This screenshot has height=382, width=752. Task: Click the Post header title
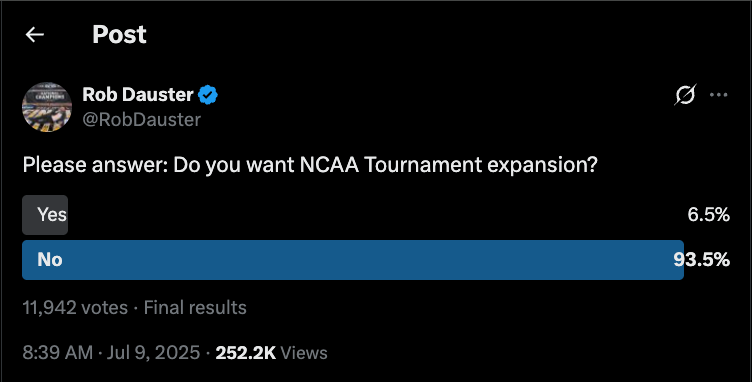(119, 35)
